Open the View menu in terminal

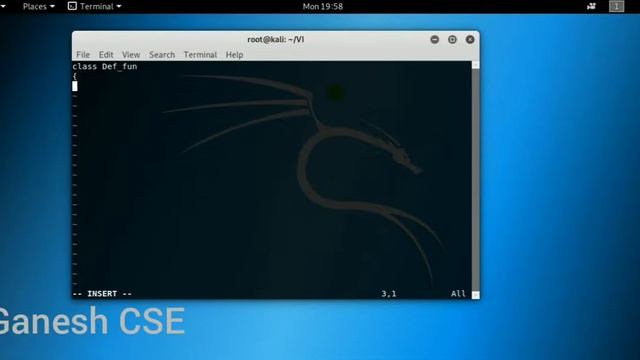(x=131, y=55)
